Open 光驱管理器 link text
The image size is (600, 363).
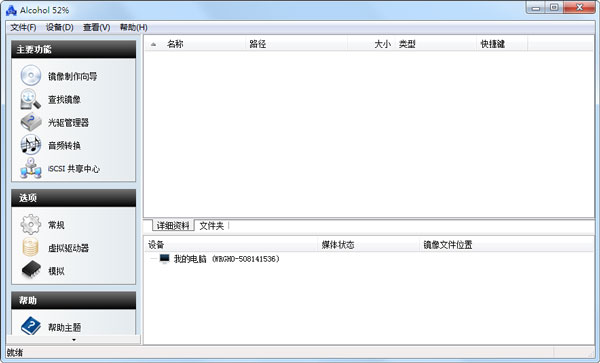coord(68,122)
